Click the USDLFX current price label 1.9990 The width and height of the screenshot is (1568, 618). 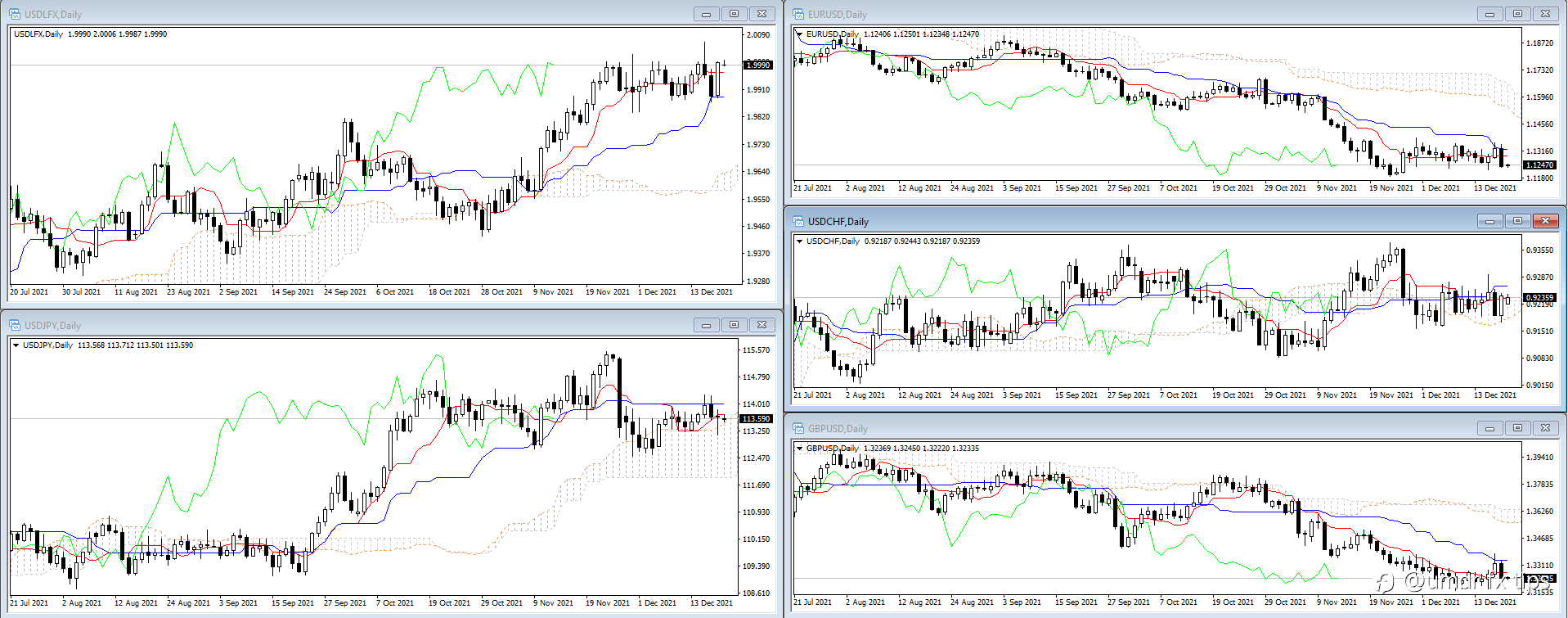click(757, 65)
